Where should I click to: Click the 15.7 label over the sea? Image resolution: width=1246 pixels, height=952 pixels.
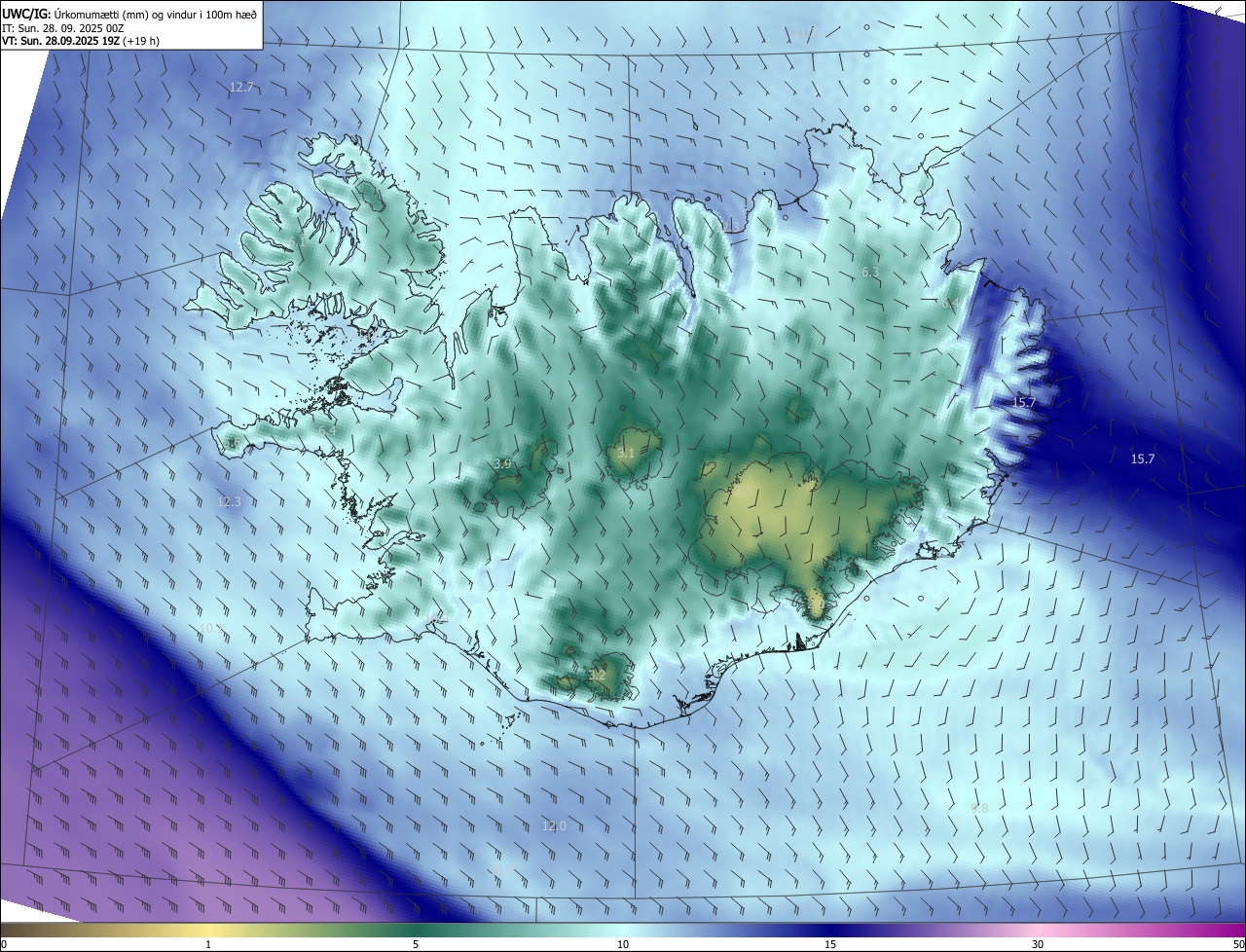[1142, 458]
